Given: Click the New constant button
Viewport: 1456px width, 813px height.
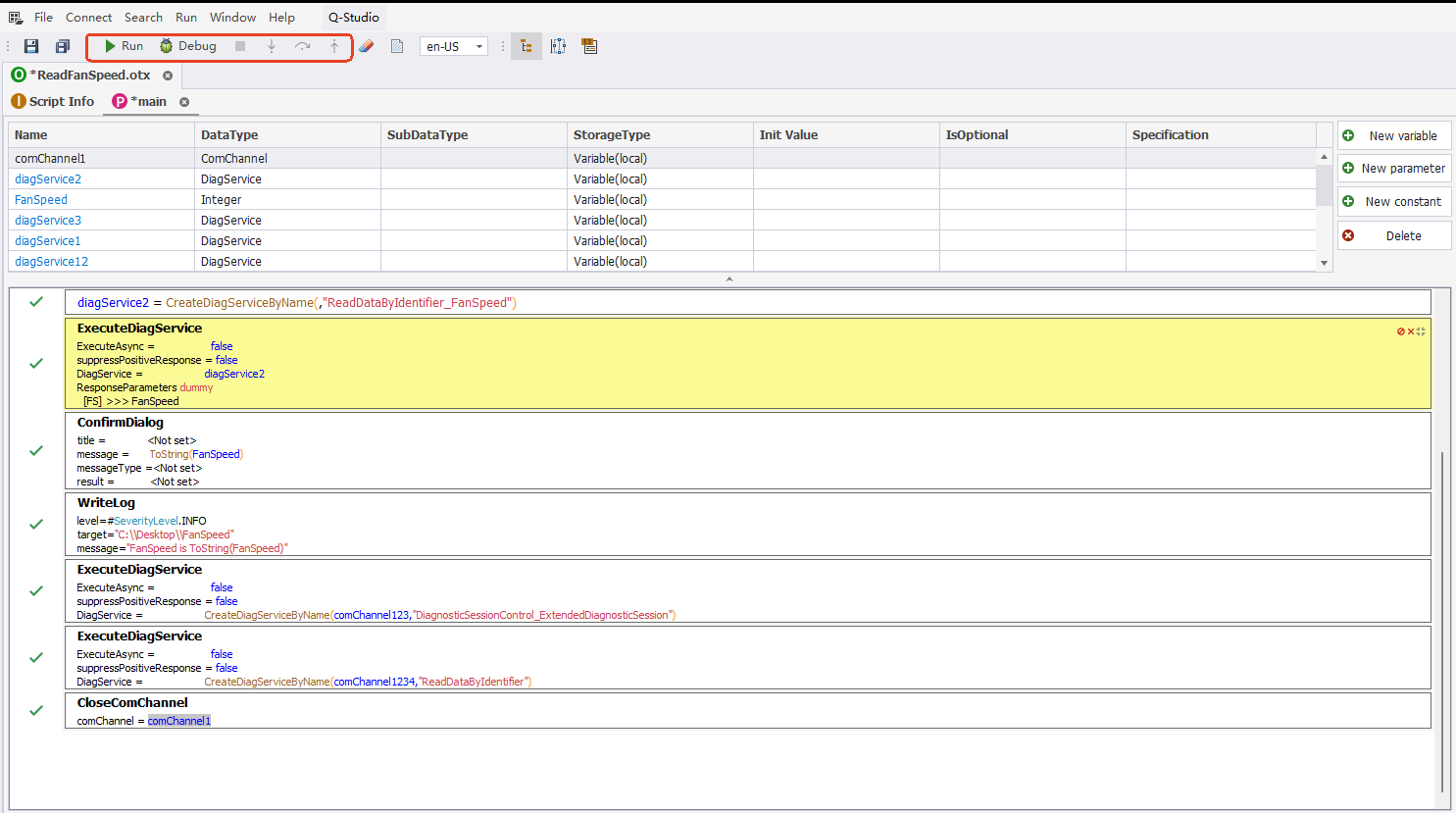Looking at the screenshot, I should 1394,201.
